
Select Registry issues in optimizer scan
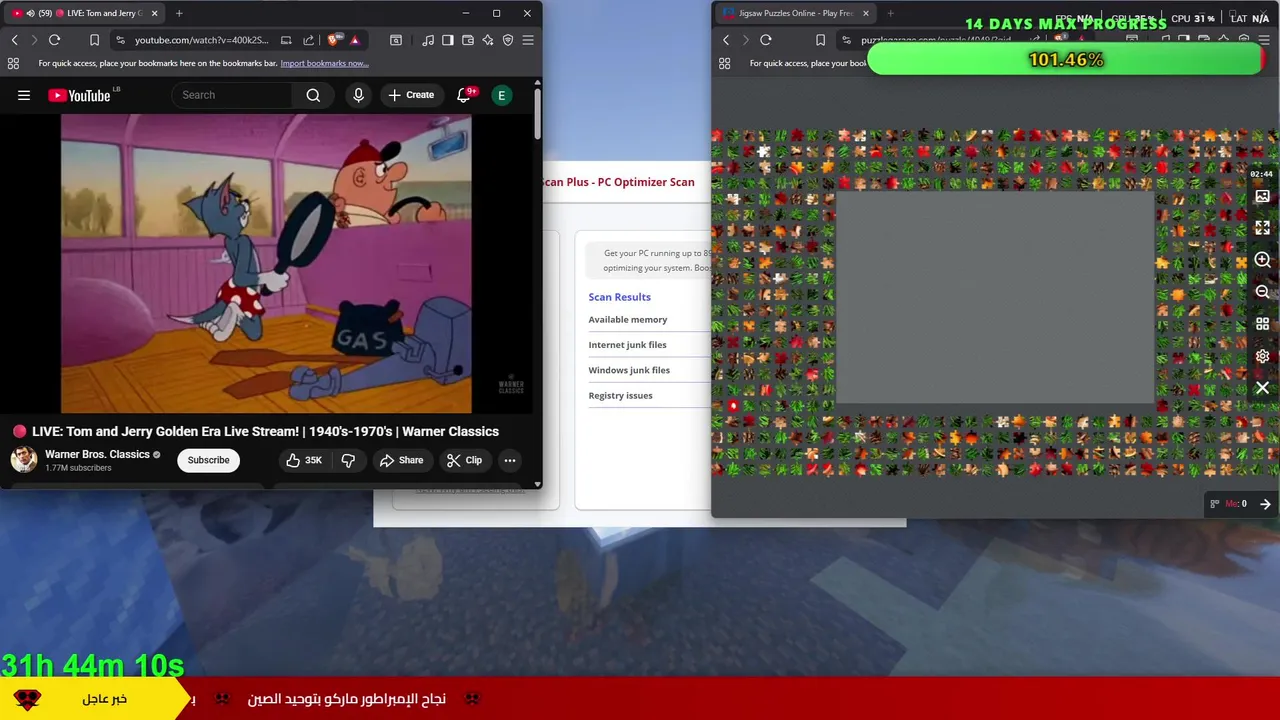point(620,396)
